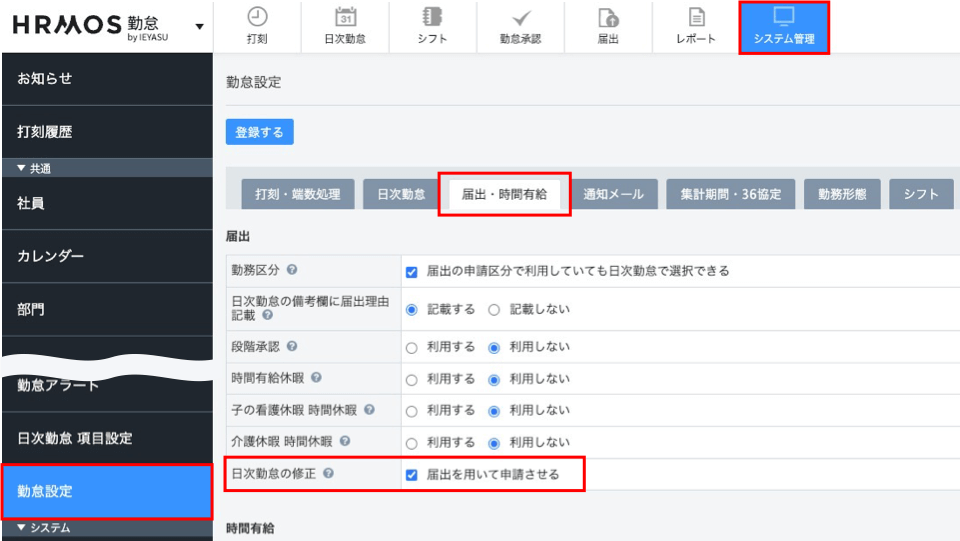This screenshot has width=960, height=541.
Task: Click help icon next to 段階承認
Action: point(292,348)
